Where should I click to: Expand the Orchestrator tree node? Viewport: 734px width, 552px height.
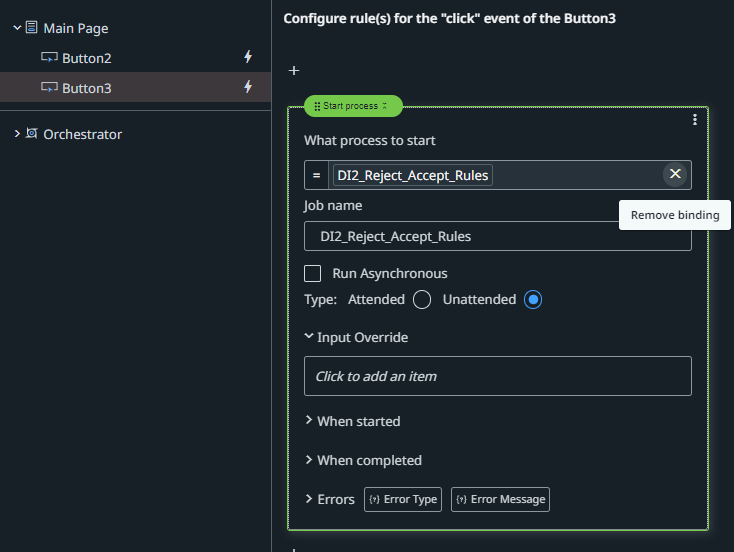point(17,134)
